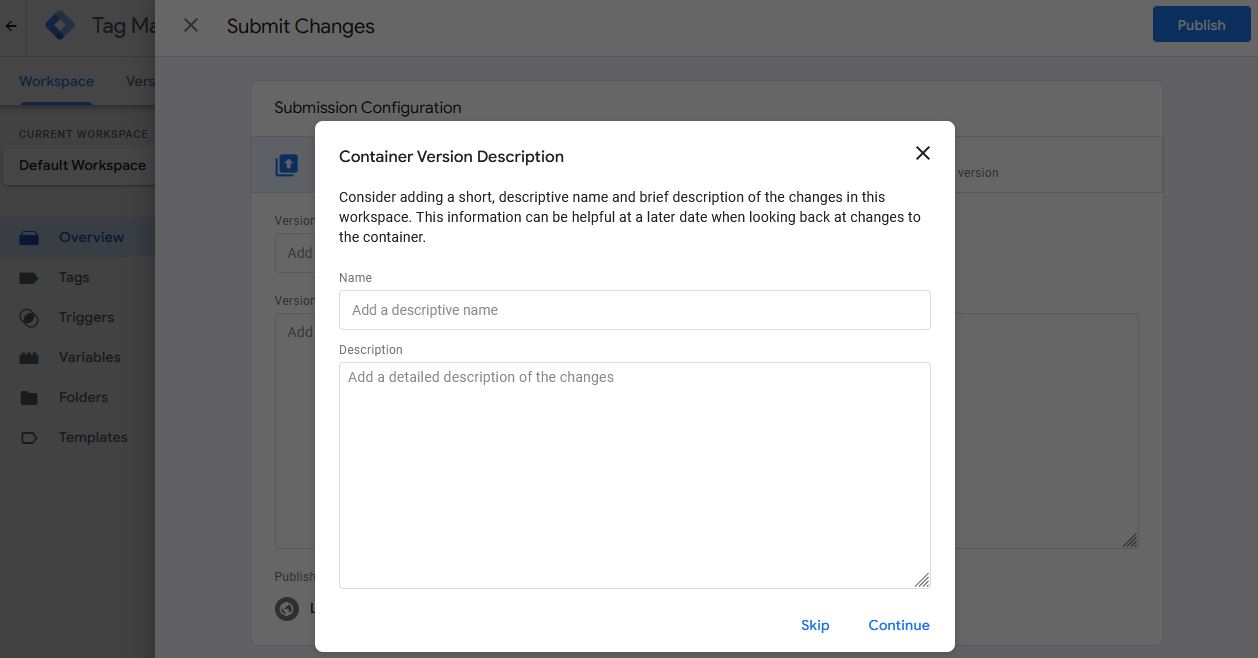Switch to the Workspace tab
The height and width of the screenshot is (658, 1258).
[56, 81]
